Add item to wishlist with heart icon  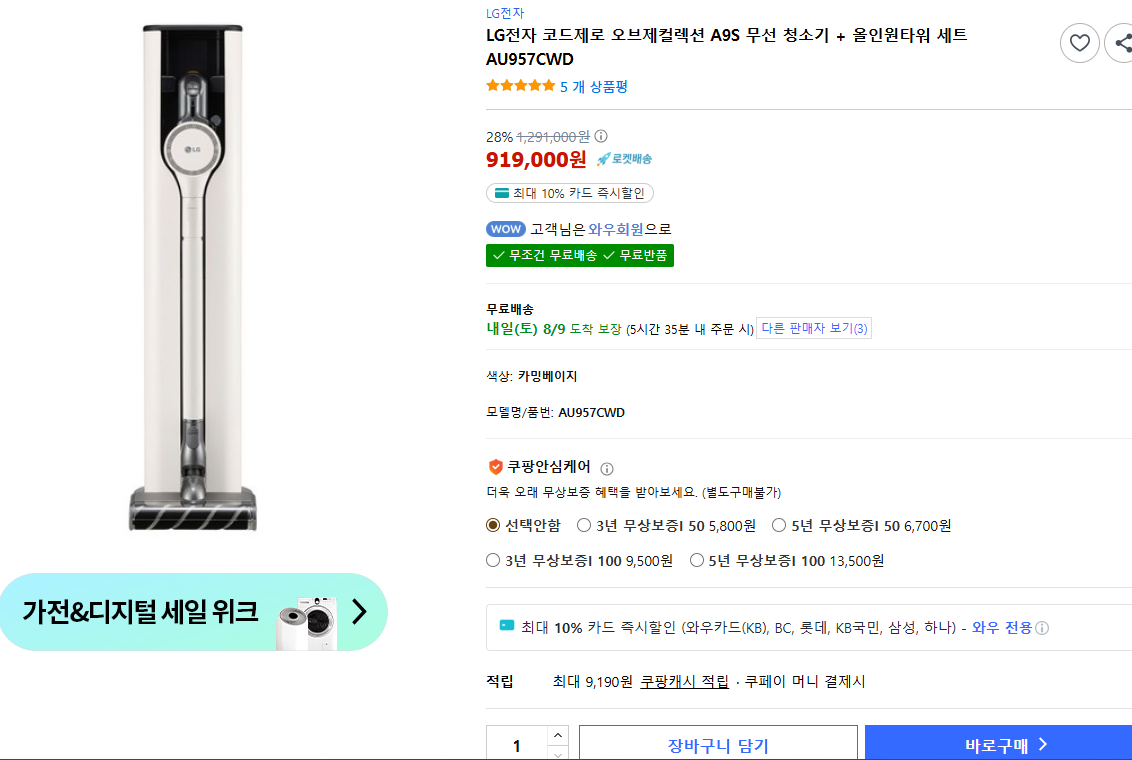pos(1079,43)
